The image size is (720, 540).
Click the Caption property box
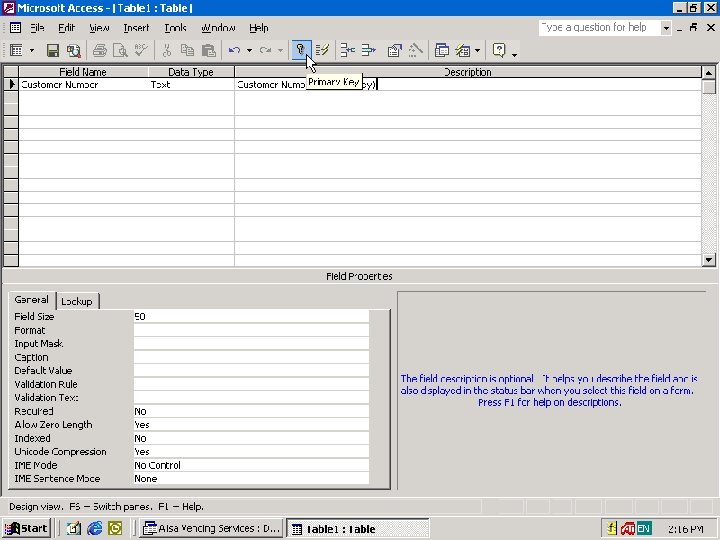251,357
